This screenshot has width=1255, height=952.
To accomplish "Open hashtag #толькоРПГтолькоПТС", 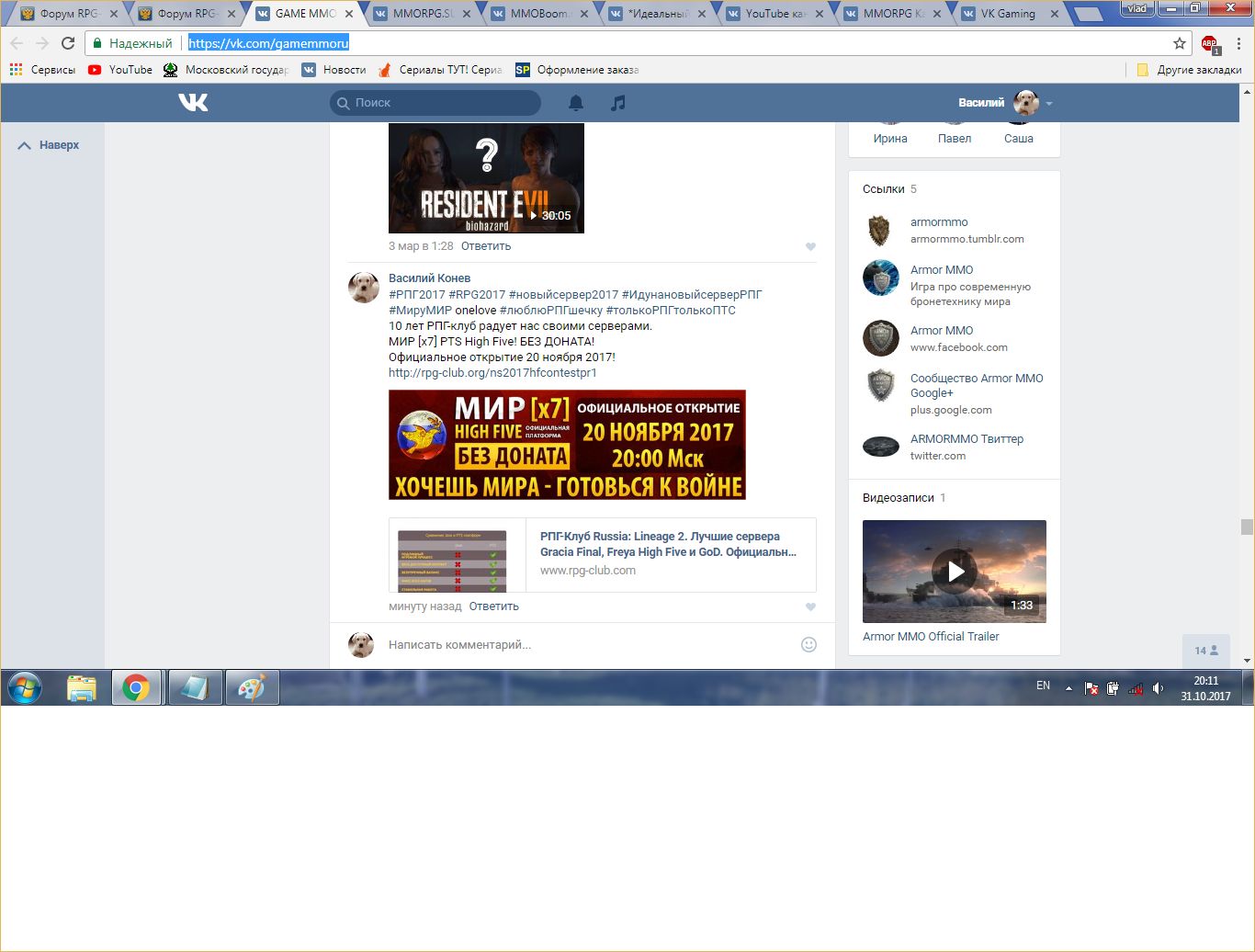I will click(671, 310).
